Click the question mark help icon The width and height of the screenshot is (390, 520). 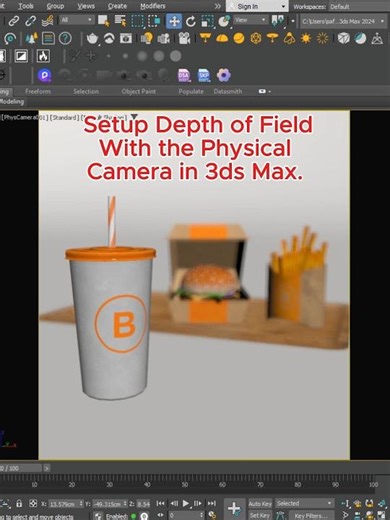point(65,39)
